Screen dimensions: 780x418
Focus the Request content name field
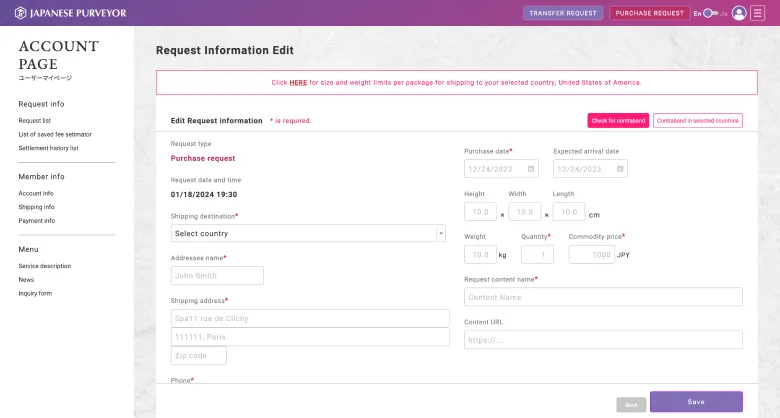(603, 297)
